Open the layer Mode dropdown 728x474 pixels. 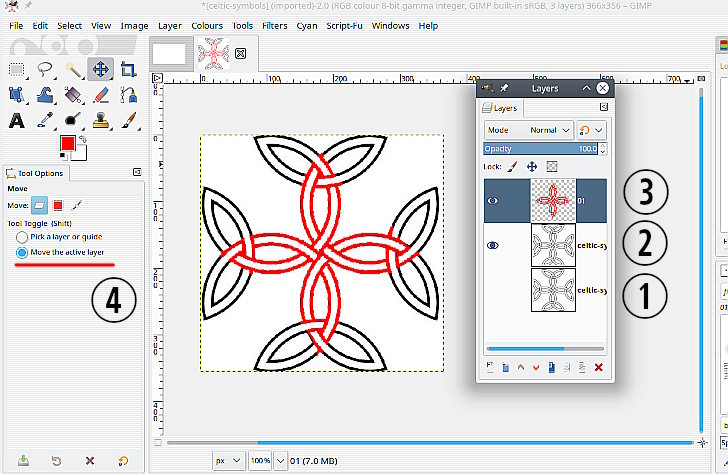tap(529, 130)
